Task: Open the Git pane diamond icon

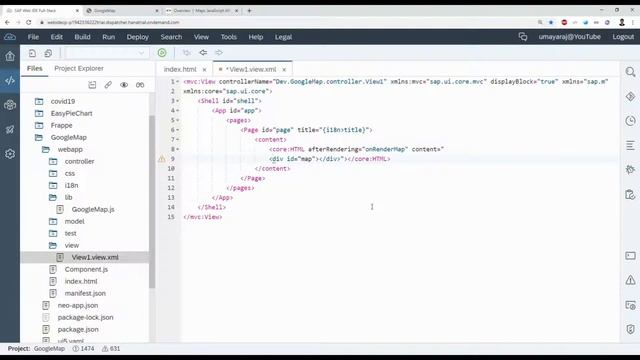Action: click(630, 96)
